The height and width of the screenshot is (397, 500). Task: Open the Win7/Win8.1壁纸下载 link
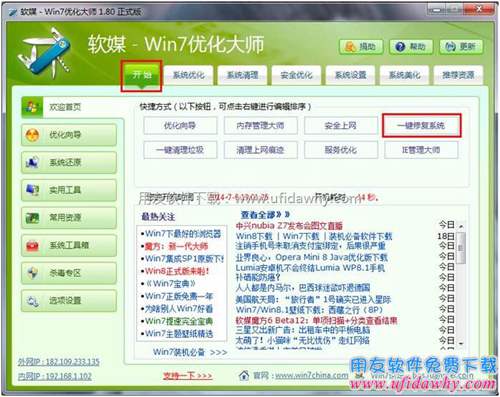(x=309, y=310)
